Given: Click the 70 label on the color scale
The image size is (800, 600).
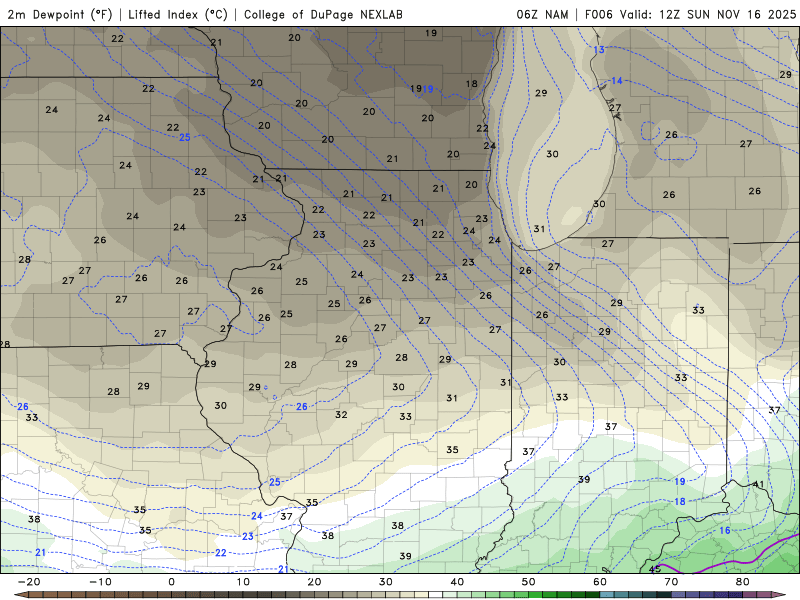Looking at the screenshot, I should pos(671,582).
